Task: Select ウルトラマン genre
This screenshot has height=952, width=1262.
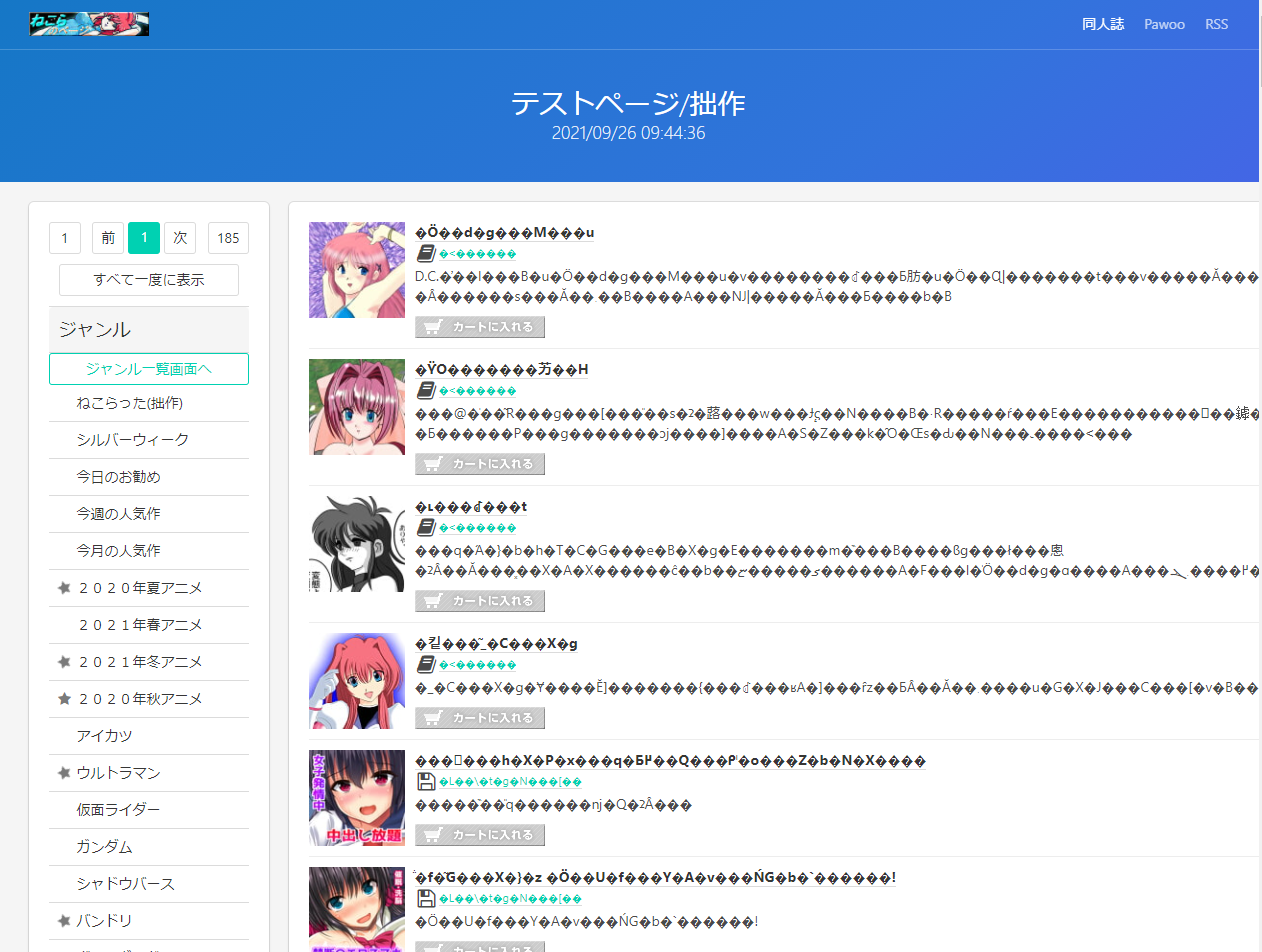Action: (149, 773)
